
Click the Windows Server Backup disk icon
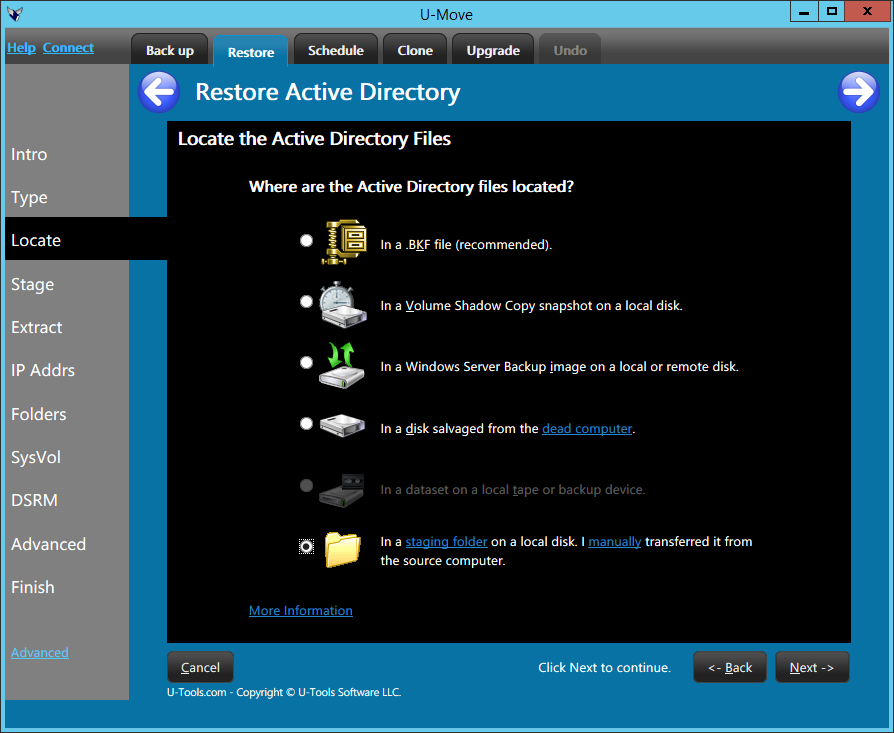343,366
